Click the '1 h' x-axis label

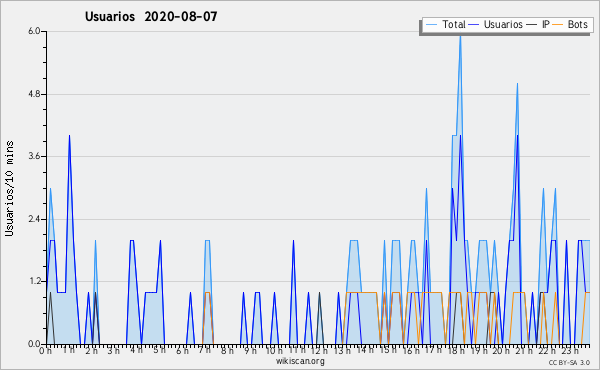(69, 350)
